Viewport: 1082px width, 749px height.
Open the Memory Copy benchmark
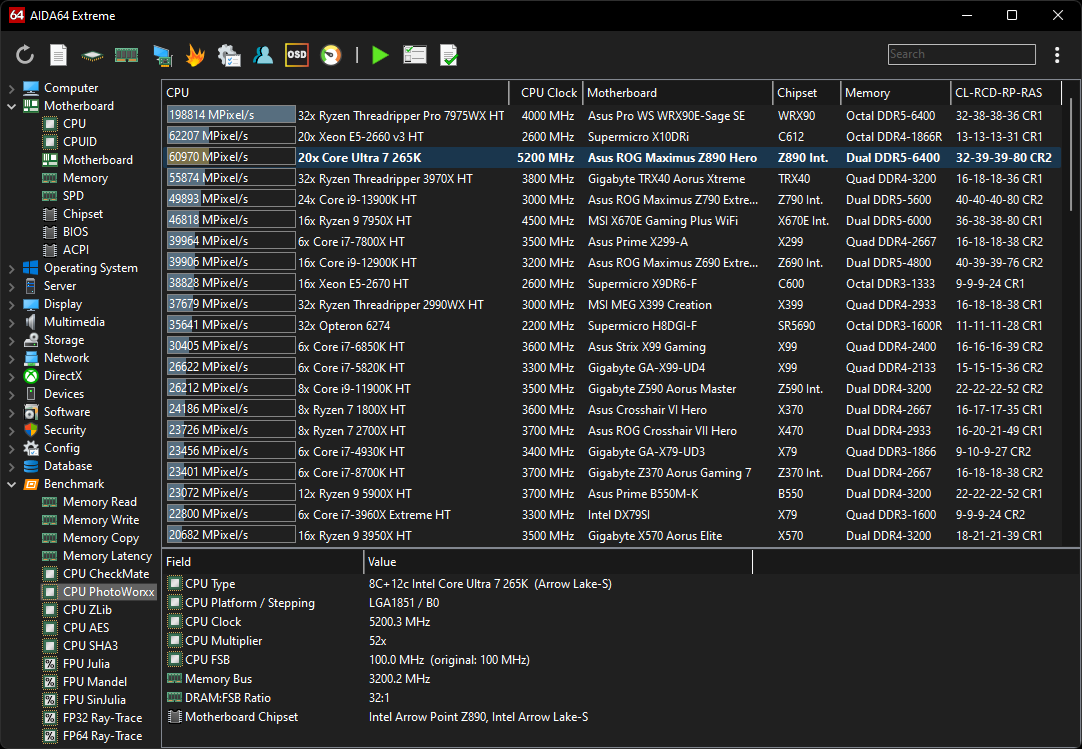pos(101,538)
